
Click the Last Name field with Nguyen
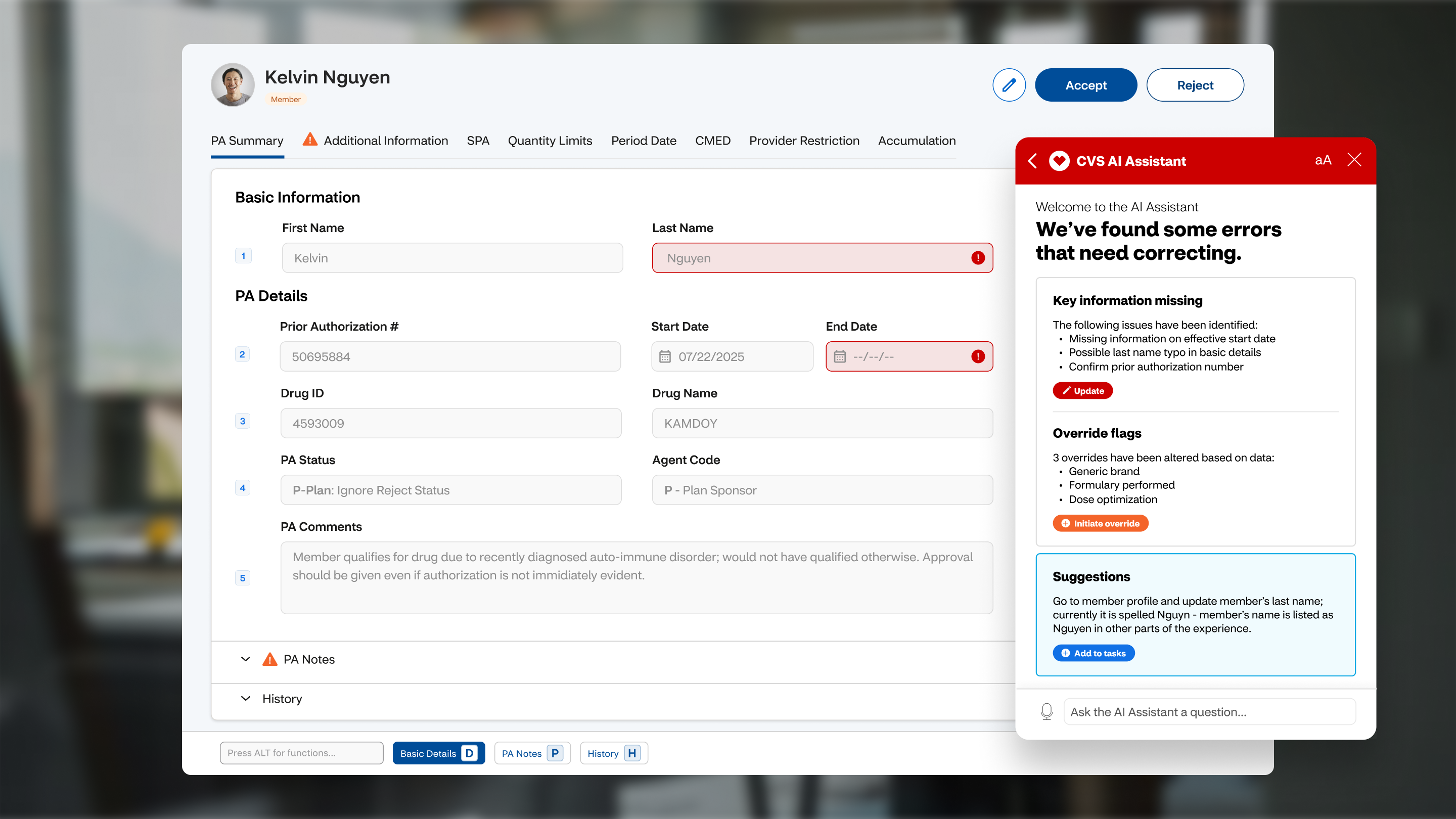tap(823, 258)
